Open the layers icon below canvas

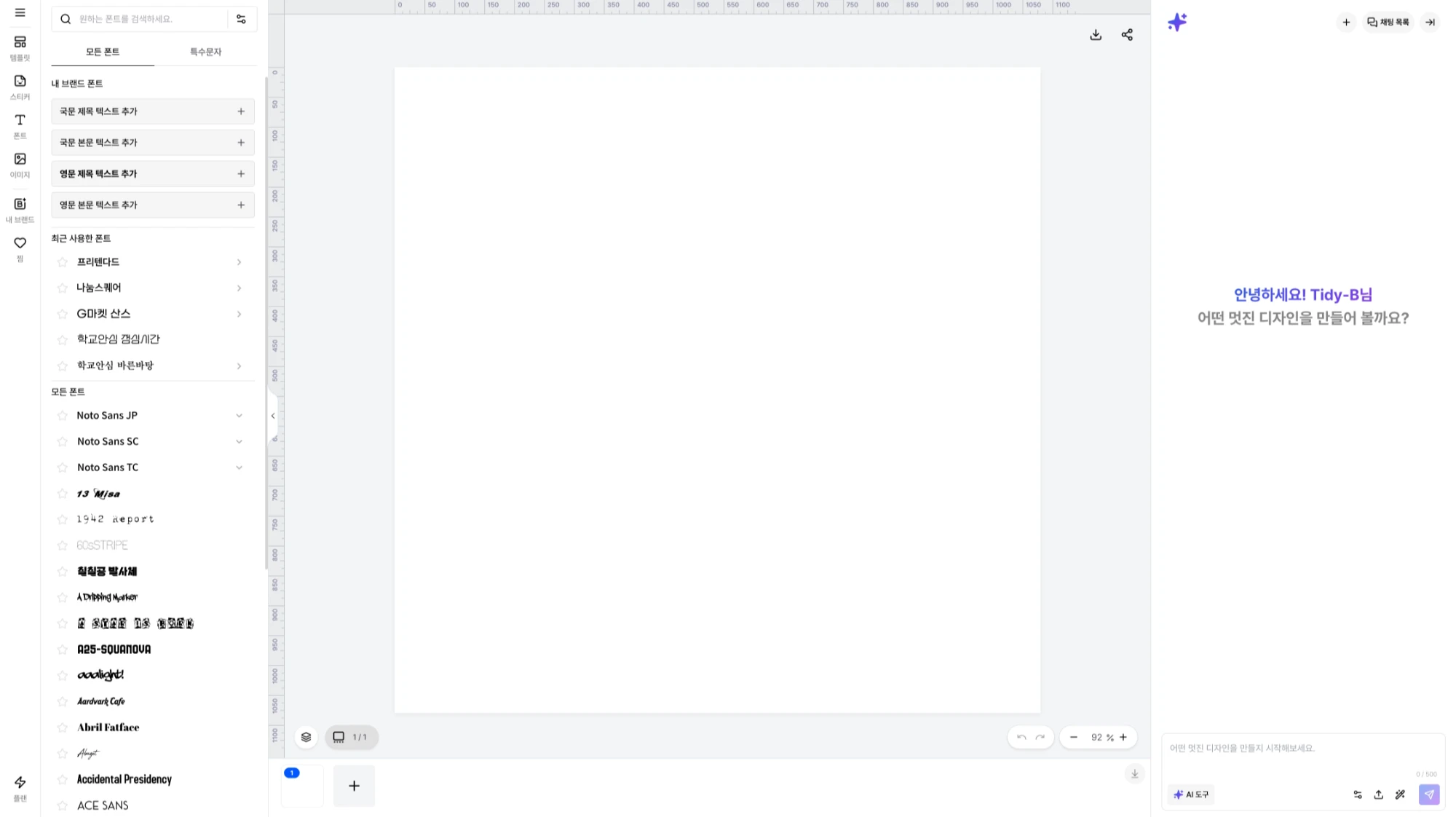point(306,737)
